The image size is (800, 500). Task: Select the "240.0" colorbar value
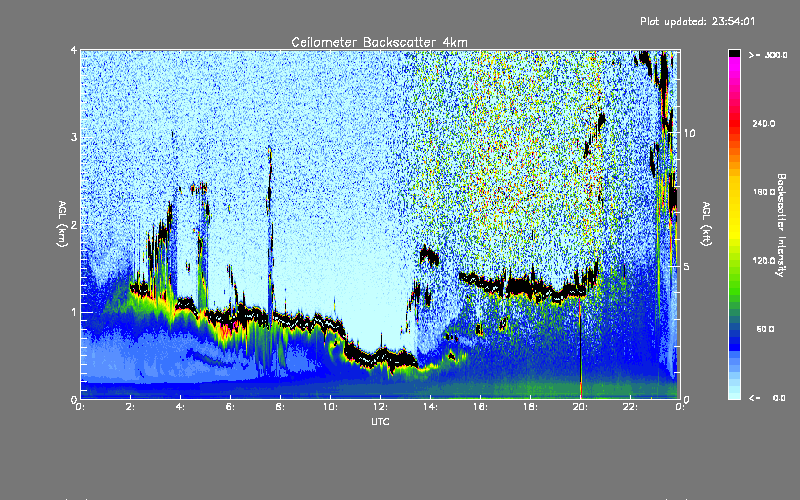click(764, 123)
